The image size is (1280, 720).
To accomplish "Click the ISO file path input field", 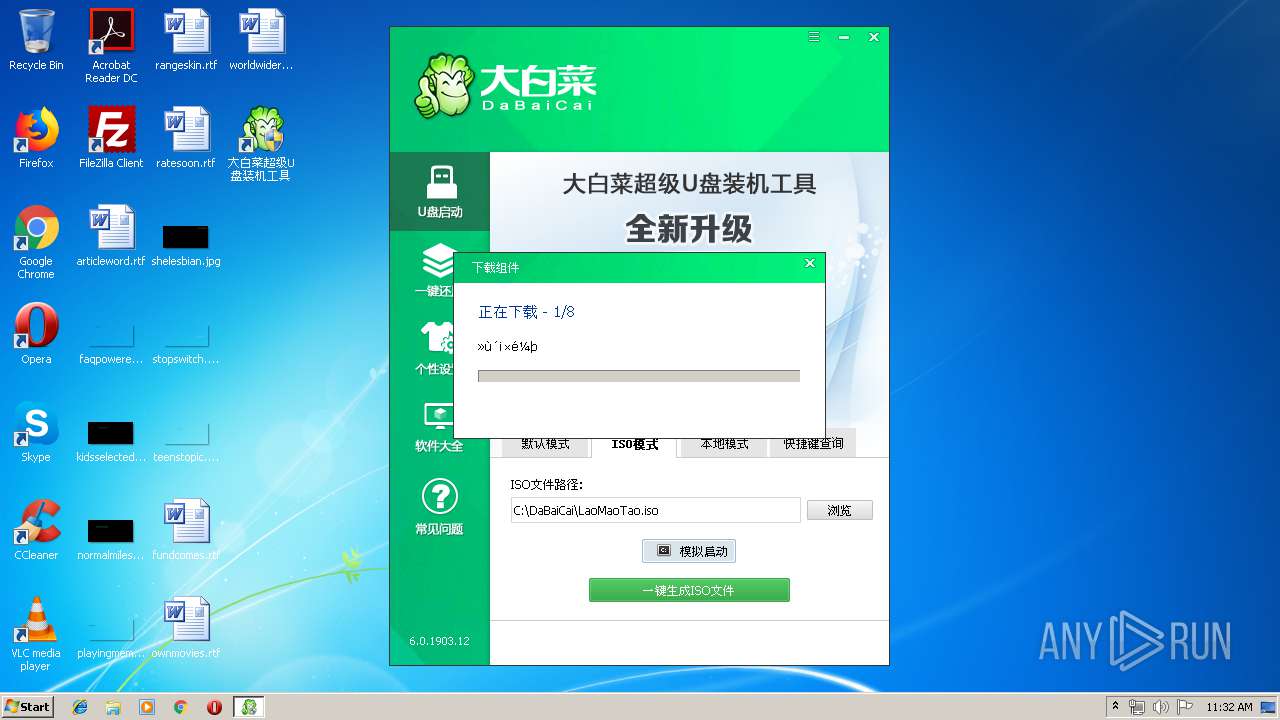I will pyautogui.click(x=655, y=510).
